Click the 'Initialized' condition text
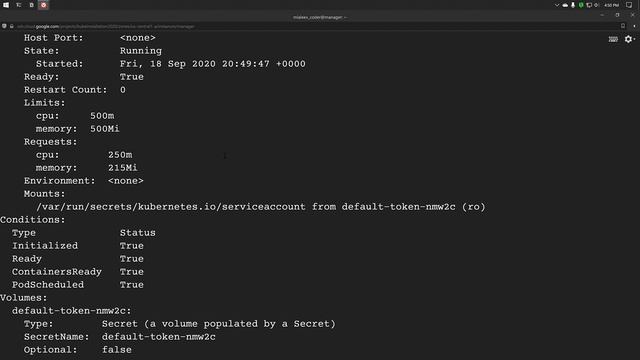The height and width of the screenshot is (360, 640). [x=45, y=246]
